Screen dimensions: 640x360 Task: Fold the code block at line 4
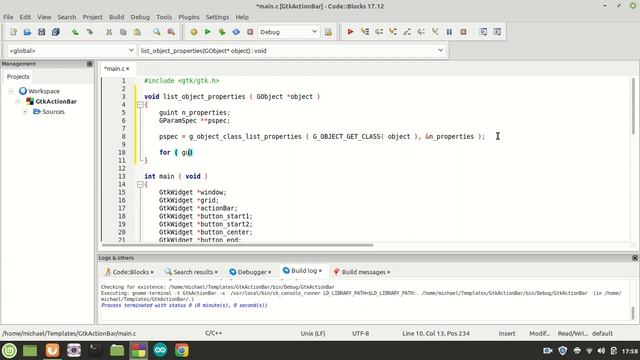(140, 104)
